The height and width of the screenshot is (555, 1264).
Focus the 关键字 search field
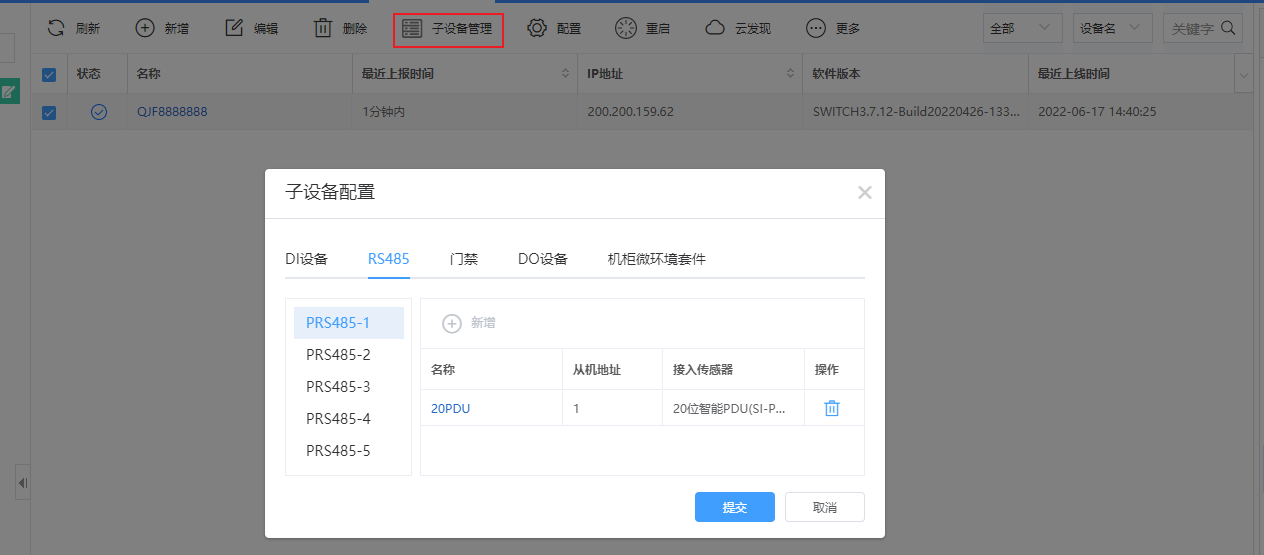click(x=1192, y=29)
